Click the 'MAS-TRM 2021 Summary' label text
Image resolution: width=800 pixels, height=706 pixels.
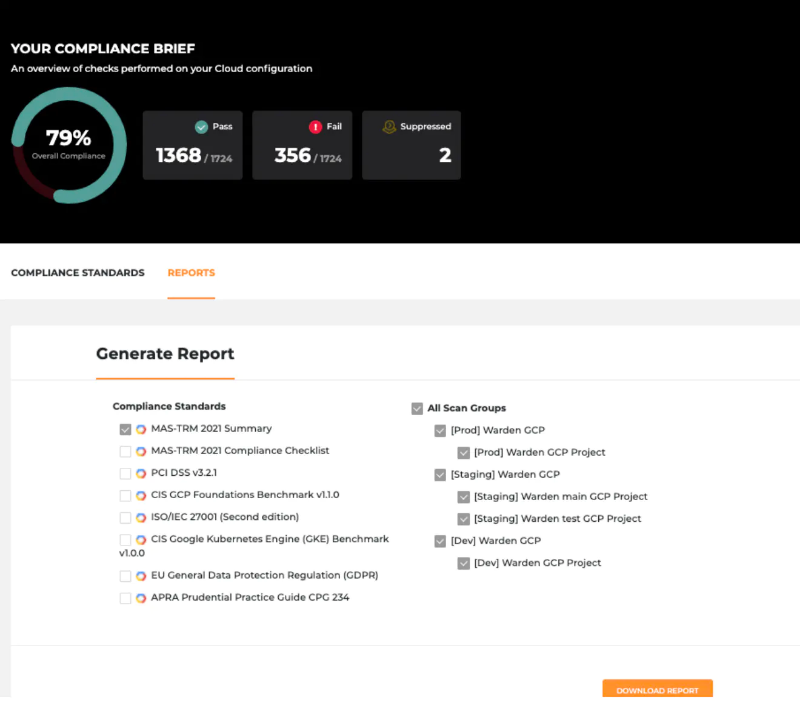pos(211,428)
